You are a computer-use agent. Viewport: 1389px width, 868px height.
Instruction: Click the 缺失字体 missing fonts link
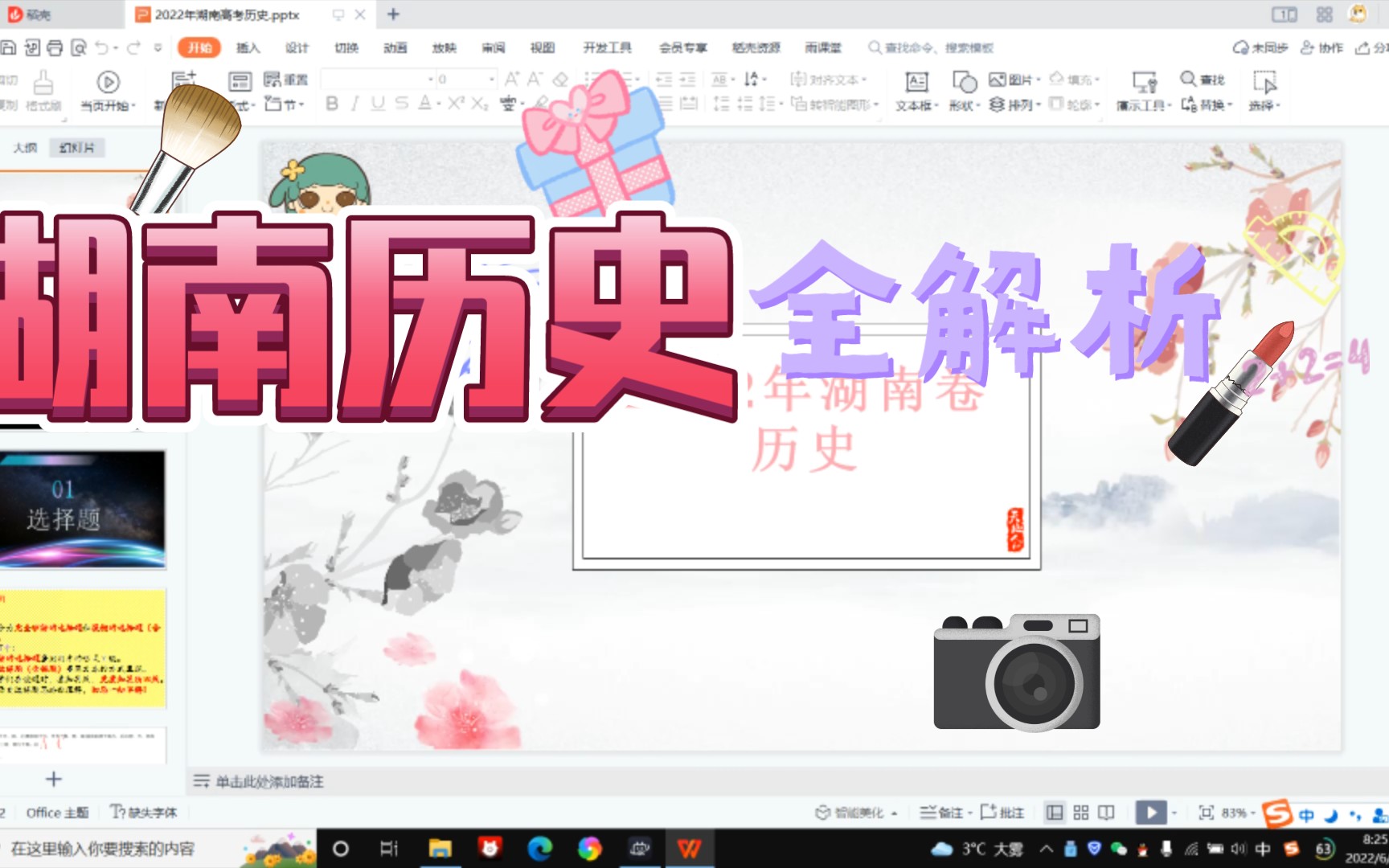[x=147, y=813]
